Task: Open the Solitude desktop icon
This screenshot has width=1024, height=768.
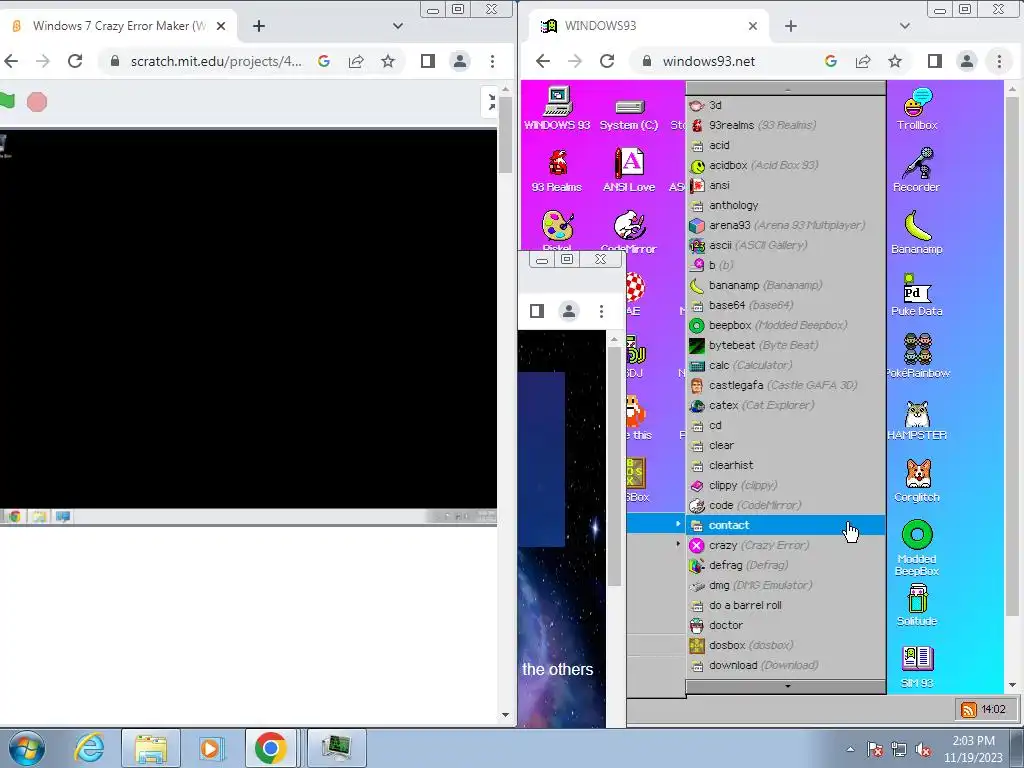Action: pyautogui.click(x=917, y=605)
